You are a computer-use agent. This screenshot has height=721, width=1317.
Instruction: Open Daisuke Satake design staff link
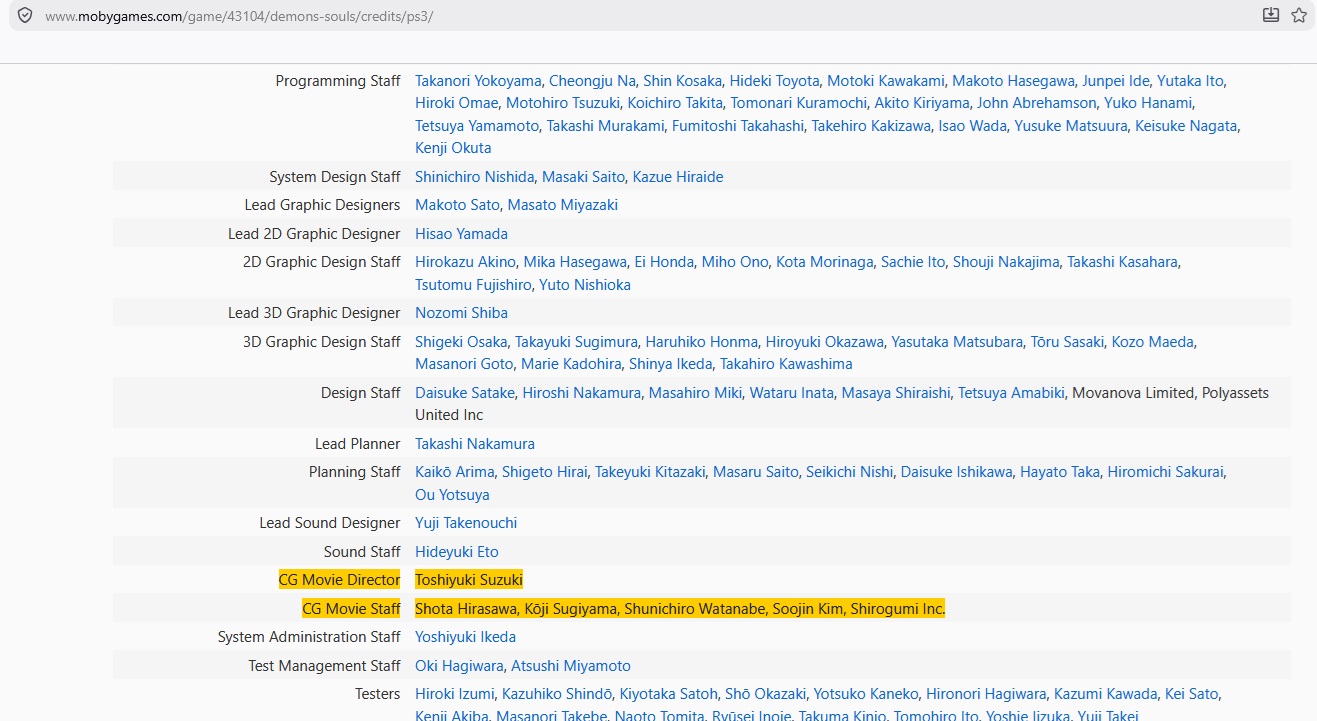pyautogui.click(x=465, y=393)
